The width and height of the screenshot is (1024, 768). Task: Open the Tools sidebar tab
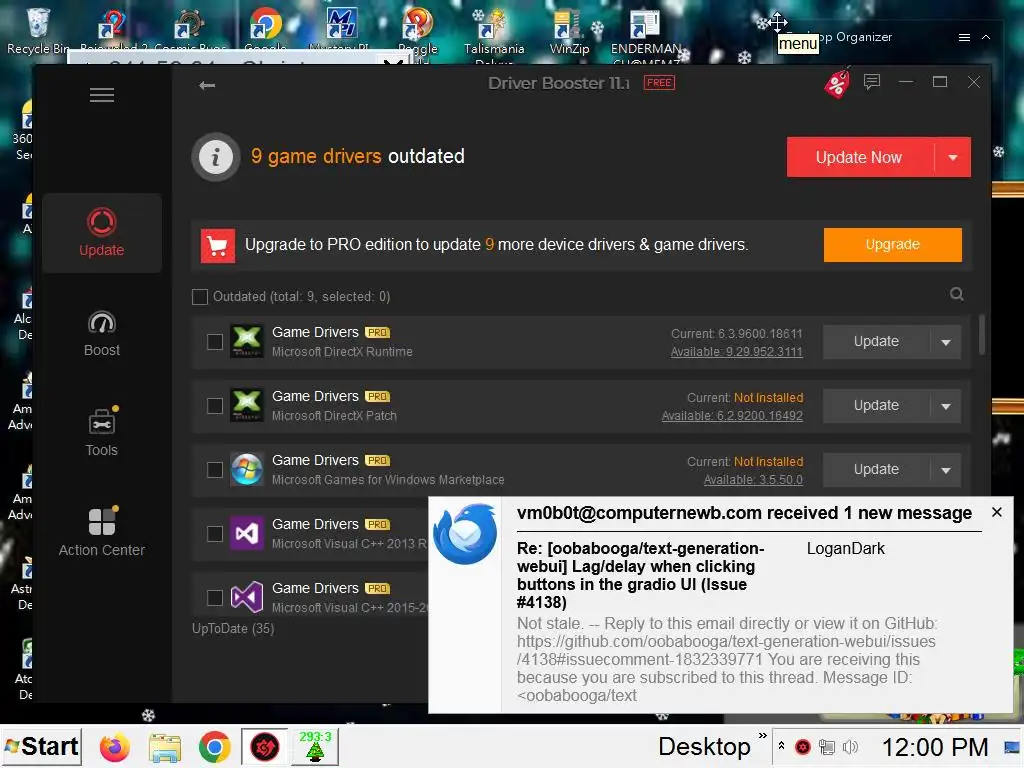[x=102, y=433]
